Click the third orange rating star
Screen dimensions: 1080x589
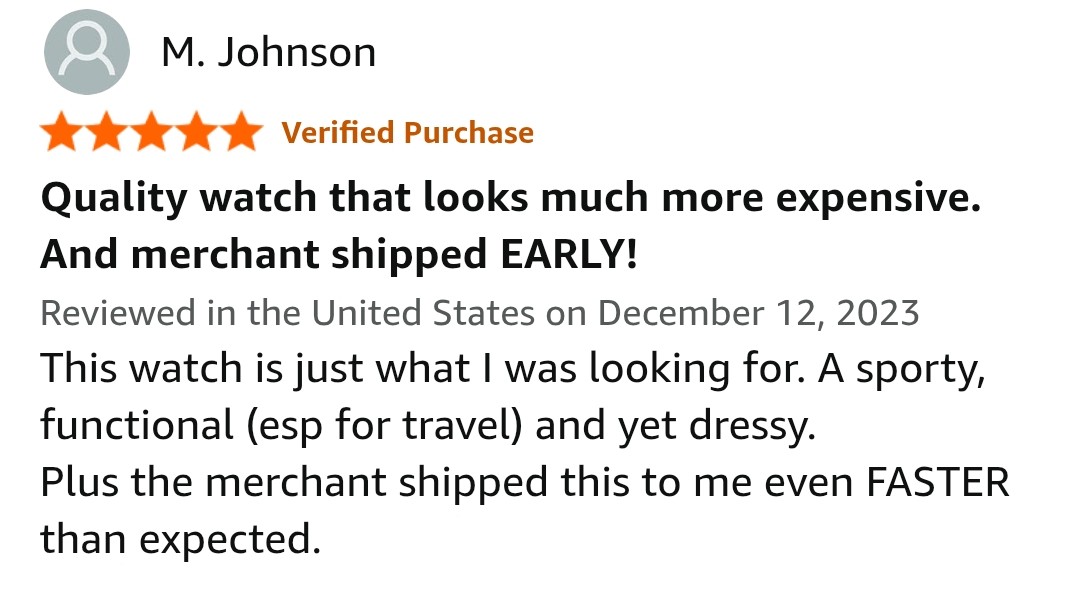point(152,131)
